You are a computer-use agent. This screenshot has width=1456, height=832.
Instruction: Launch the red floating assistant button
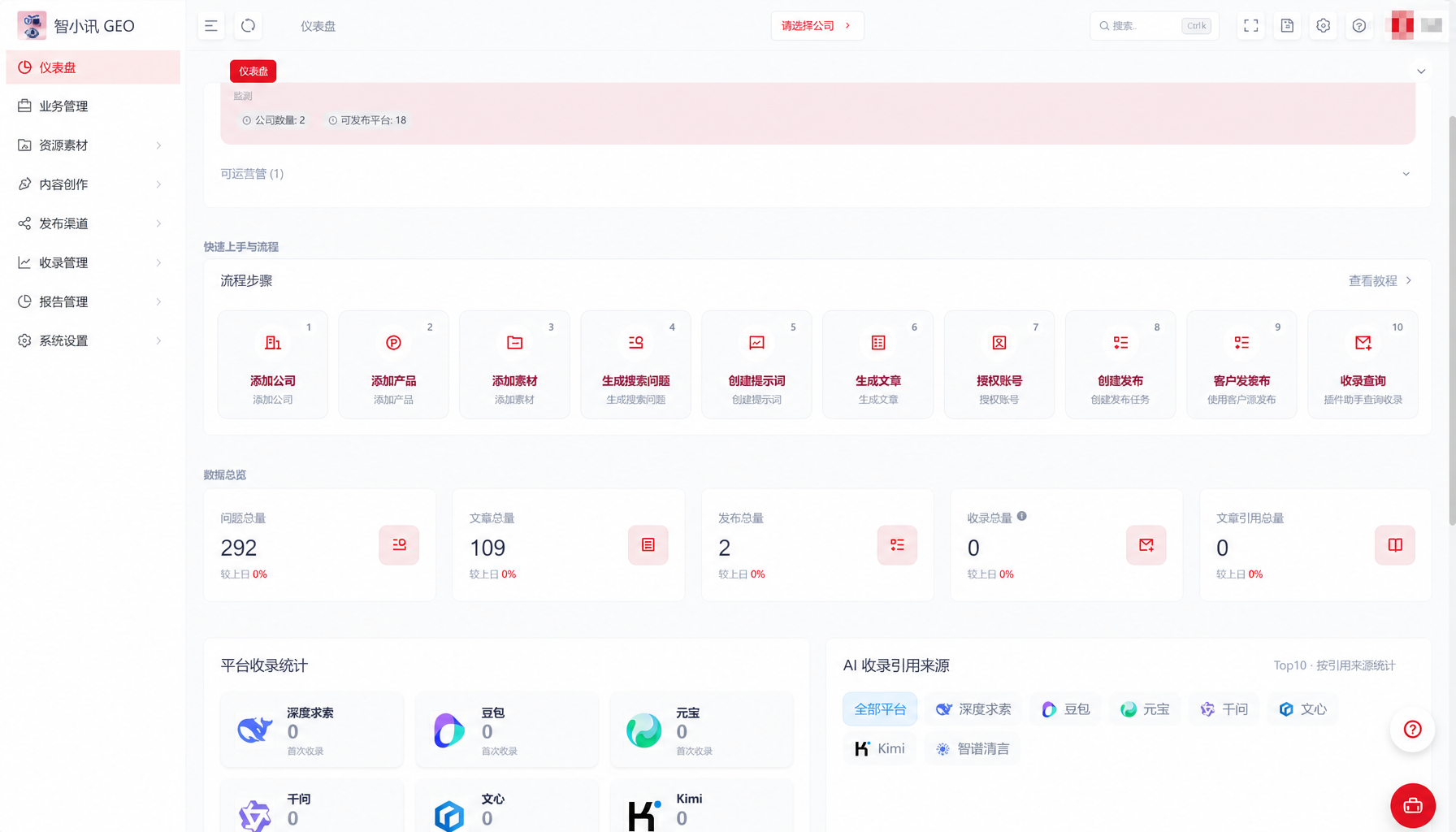(1413, 805)
